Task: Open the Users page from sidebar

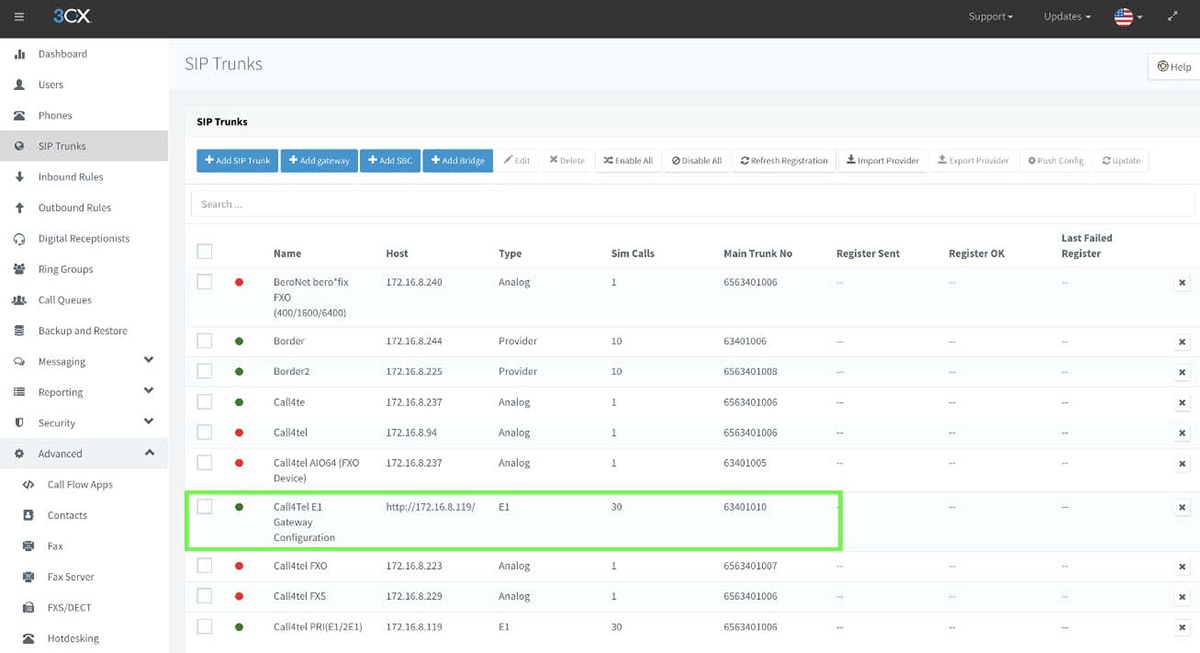Action: (x=51, y=85)
